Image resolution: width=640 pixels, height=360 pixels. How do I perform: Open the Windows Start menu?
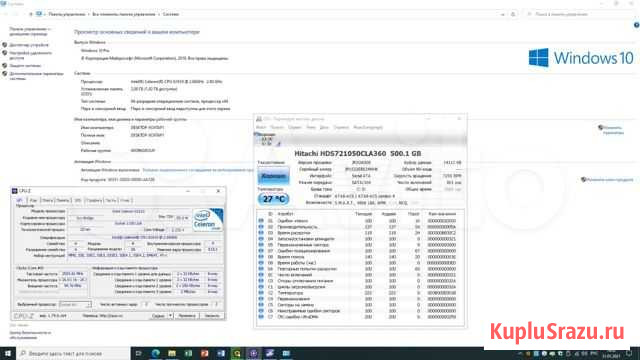(8, 353)
